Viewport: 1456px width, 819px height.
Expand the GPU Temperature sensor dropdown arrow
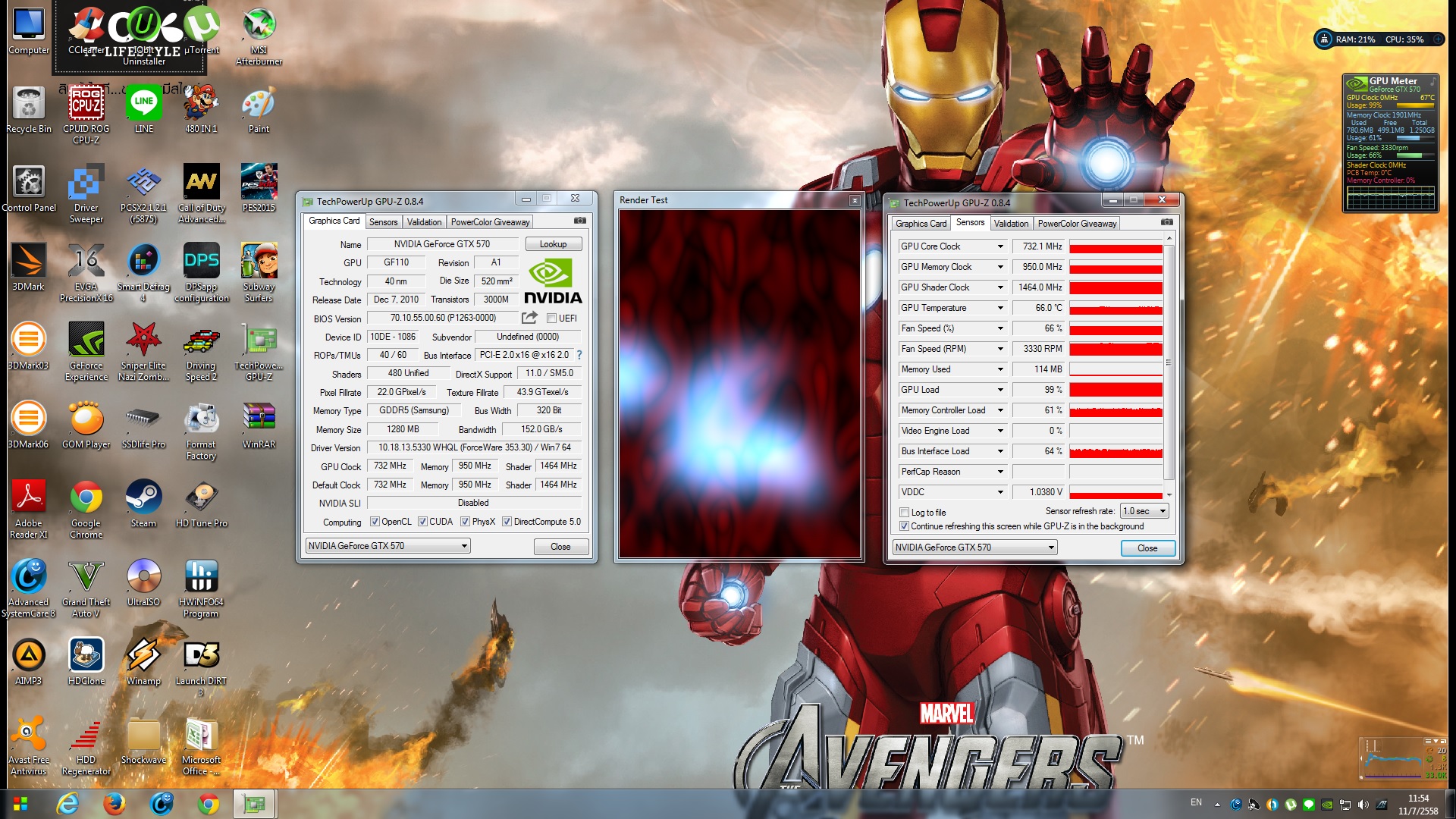point(1000,308)
